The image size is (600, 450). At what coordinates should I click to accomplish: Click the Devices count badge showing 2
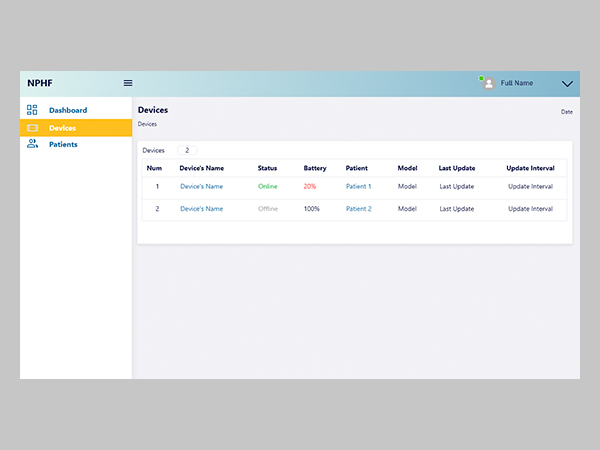[187, 150]
